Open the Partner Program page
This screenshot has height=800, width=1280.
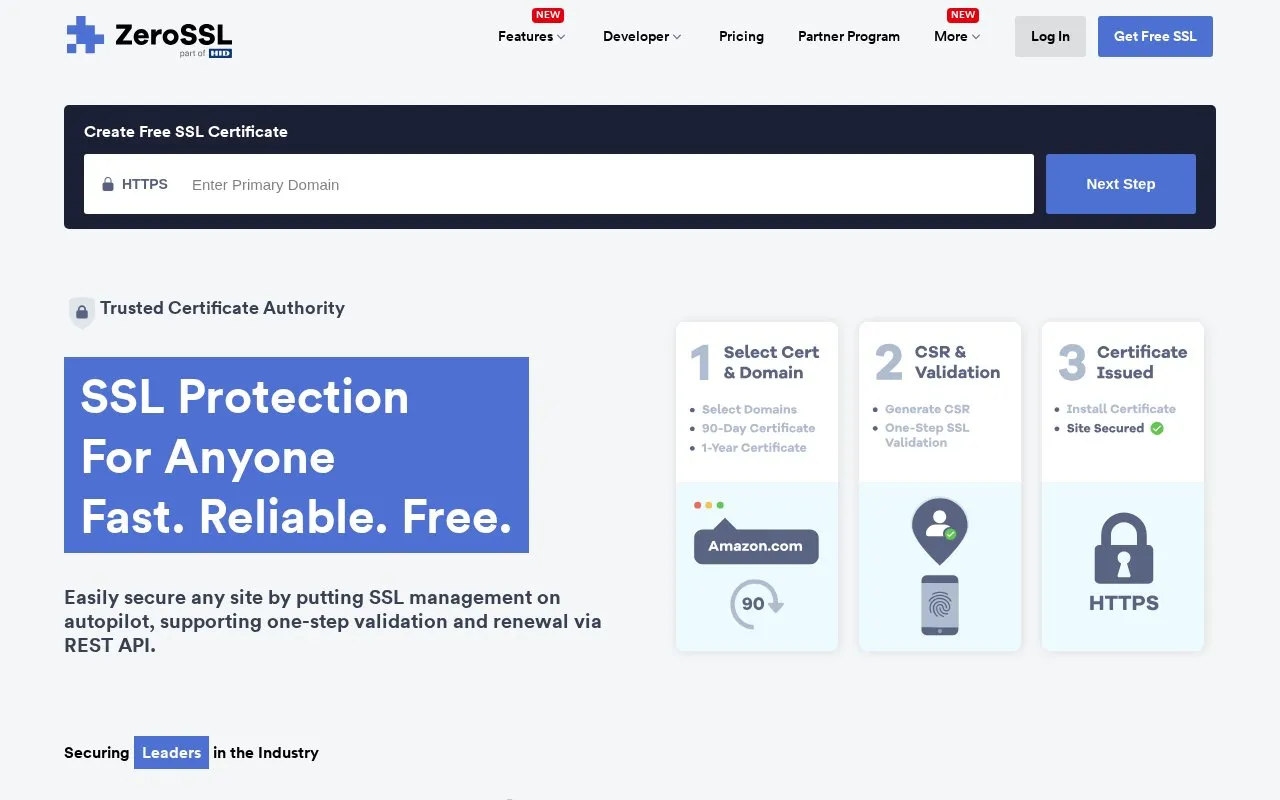coord(849,36)
